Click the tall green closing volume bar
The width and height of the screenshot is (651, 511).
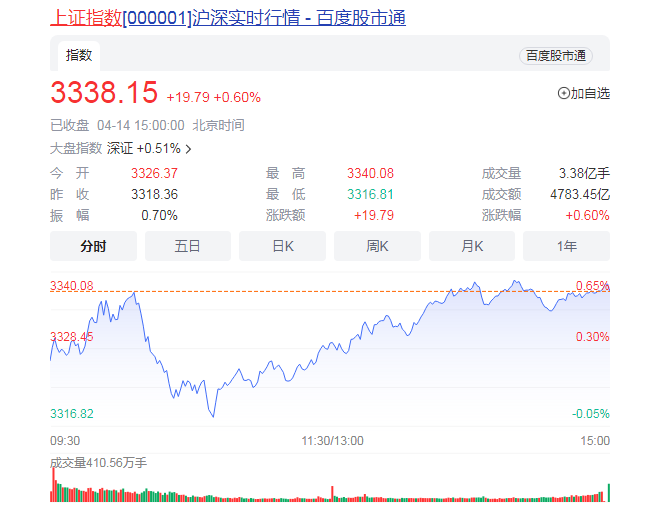pos(607,491)
